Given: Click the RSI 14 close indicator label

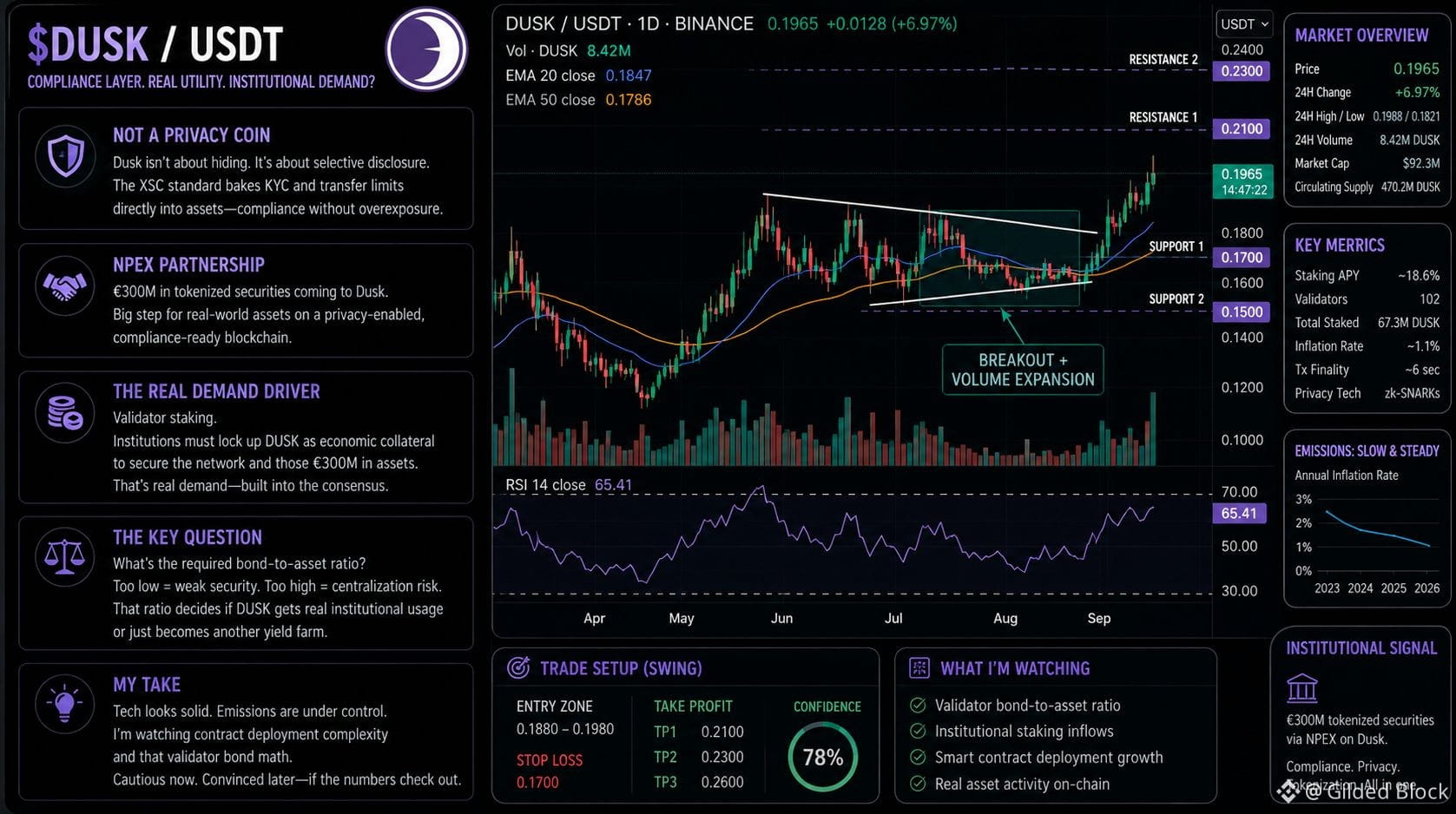Looking at the screenshot, I should point(569,485).
